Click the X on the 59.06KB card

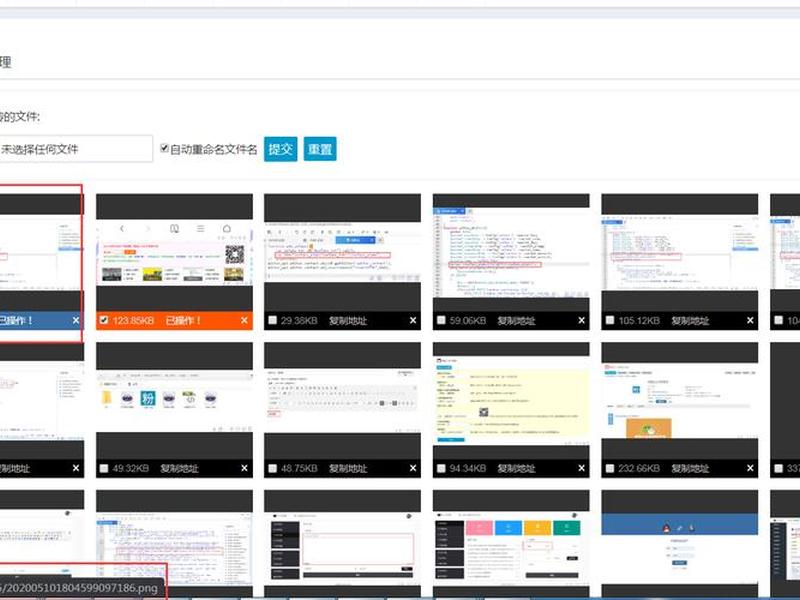[x=581, y=320]
